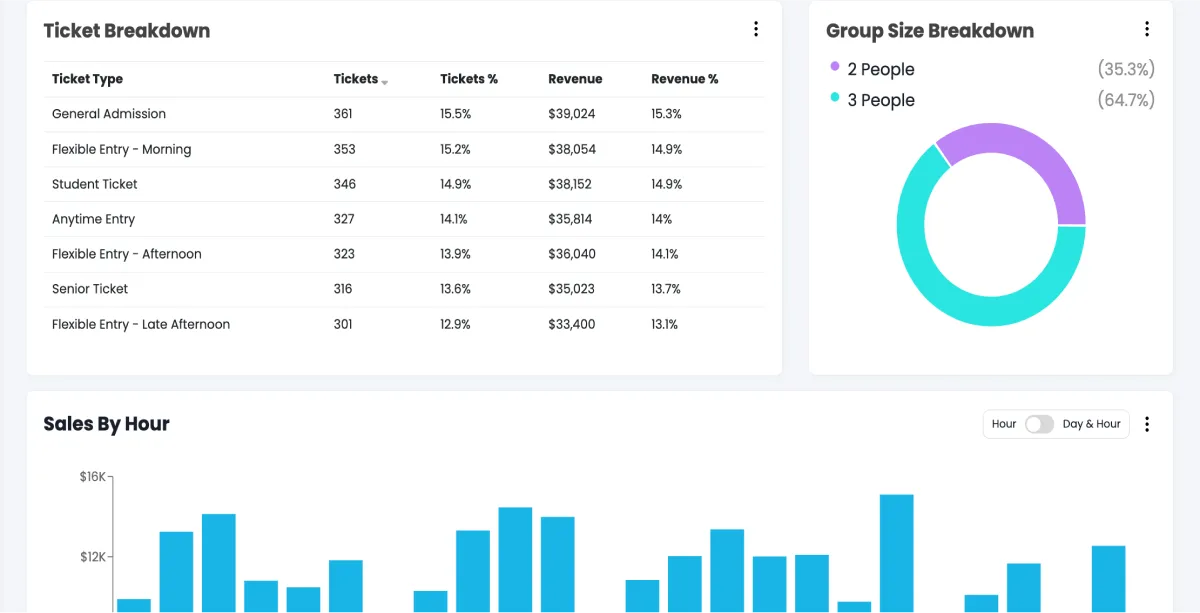Click the $39,024 revenue value
The width and height of the screenshot is (1200, 613).
[x=572, y=114]
